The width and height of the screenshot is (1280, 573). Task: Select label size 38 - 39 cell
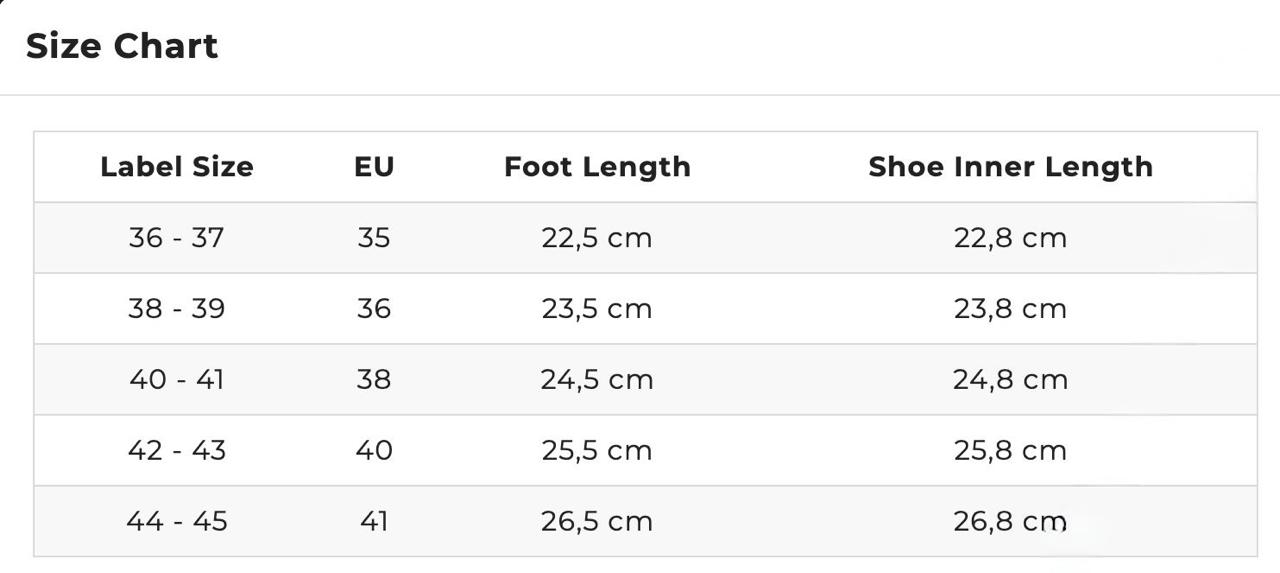[177, 309]
